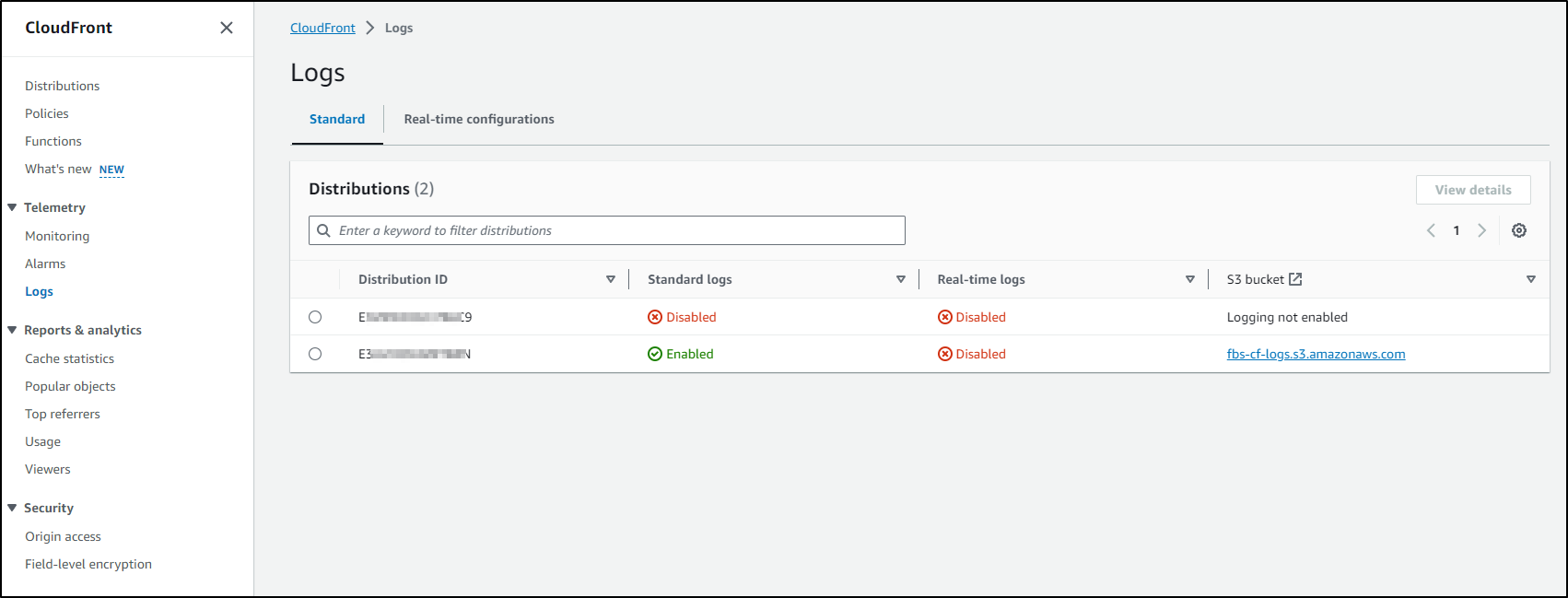The width and height of the screenshot is (1568, 598).
Task: Focus the filter distributions search field
Action: pyautogui.click(x=607, y=230)
